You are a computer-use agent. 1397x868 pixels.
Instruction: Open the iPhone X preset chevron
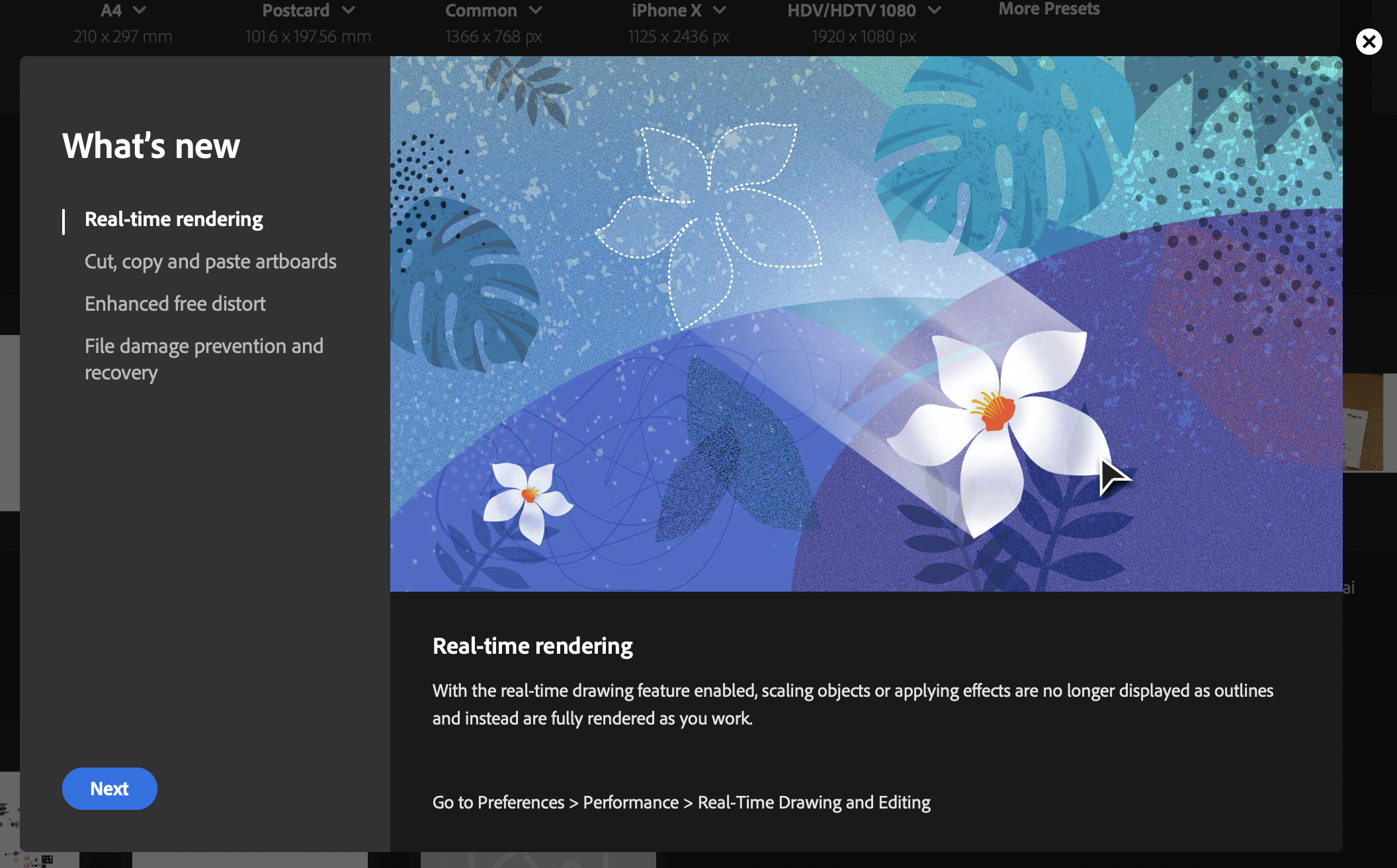point(720,10)
